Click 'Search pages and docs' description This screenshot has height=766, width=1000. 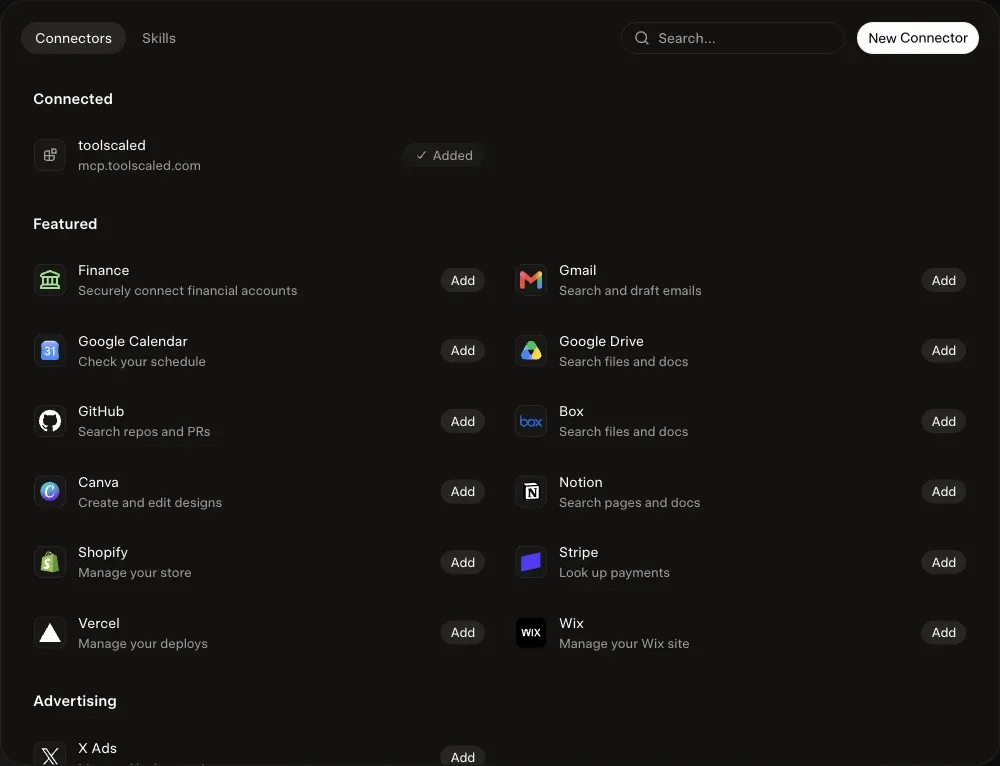click(629, 503)
